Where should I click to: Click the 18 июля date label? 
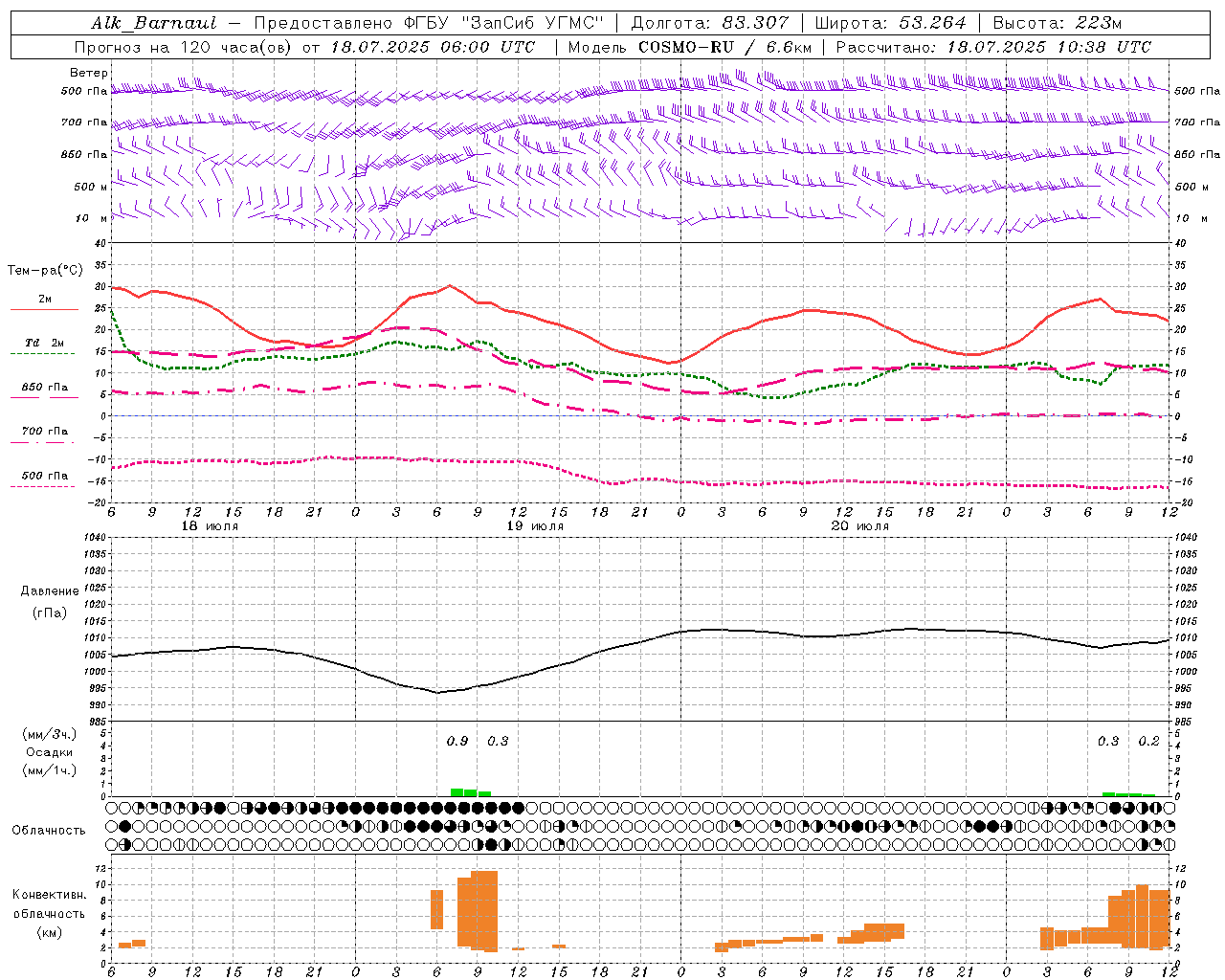(x=210, y=526)
